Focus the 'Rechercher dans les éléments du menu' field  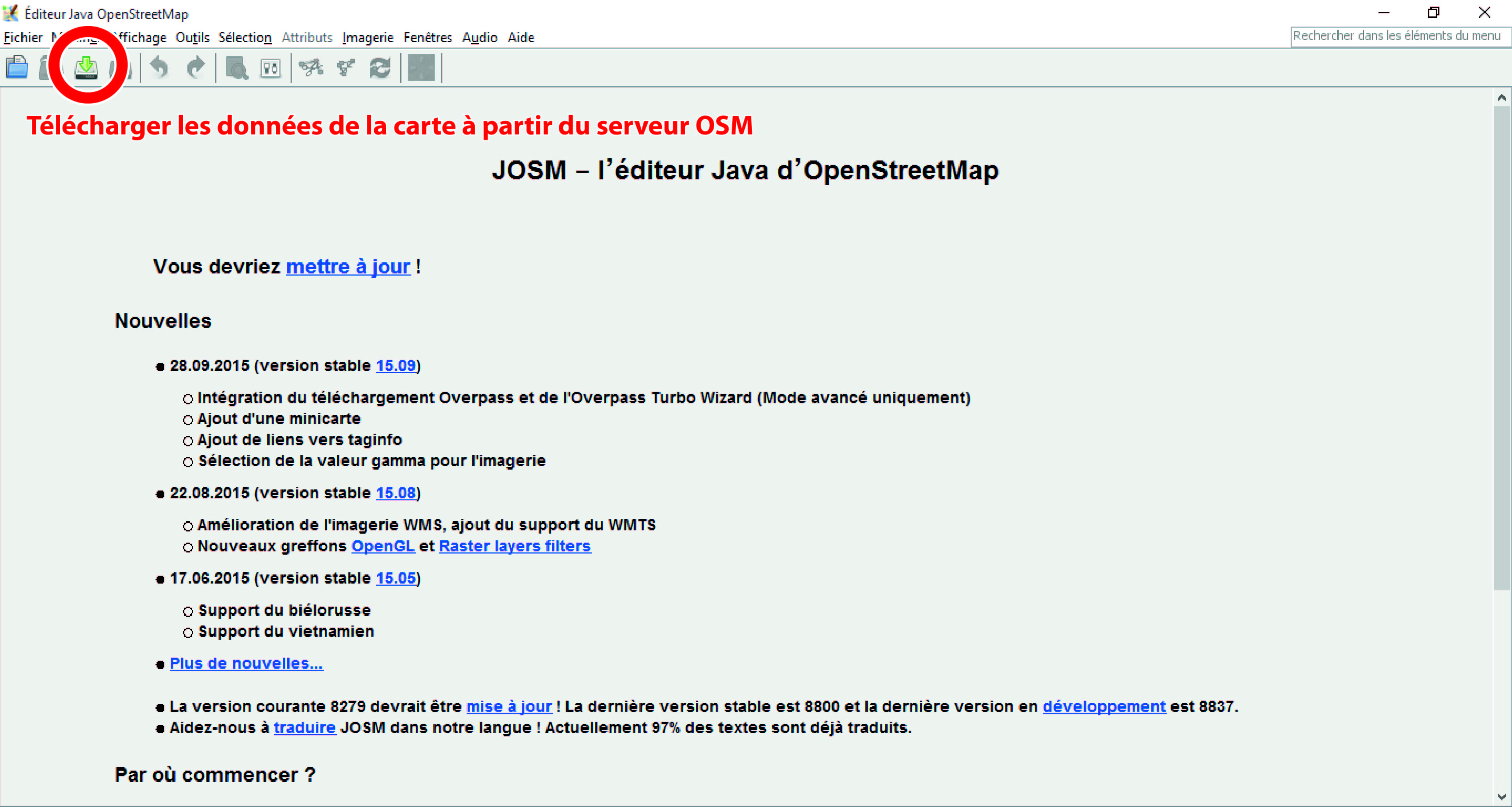click(x=1401, y=36)
